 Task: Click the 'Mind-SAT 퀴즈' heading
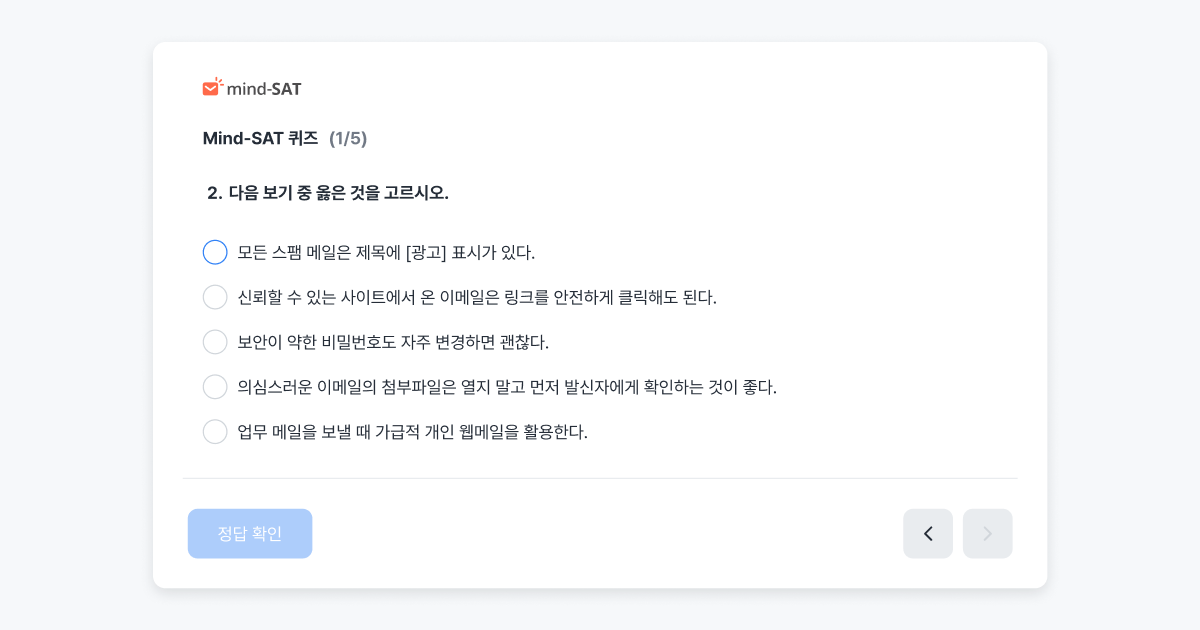(x=260, y=139)
